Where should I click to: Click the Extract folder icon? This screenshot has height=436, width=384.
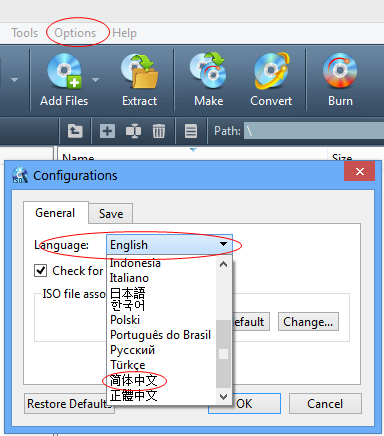pos(139,71)
